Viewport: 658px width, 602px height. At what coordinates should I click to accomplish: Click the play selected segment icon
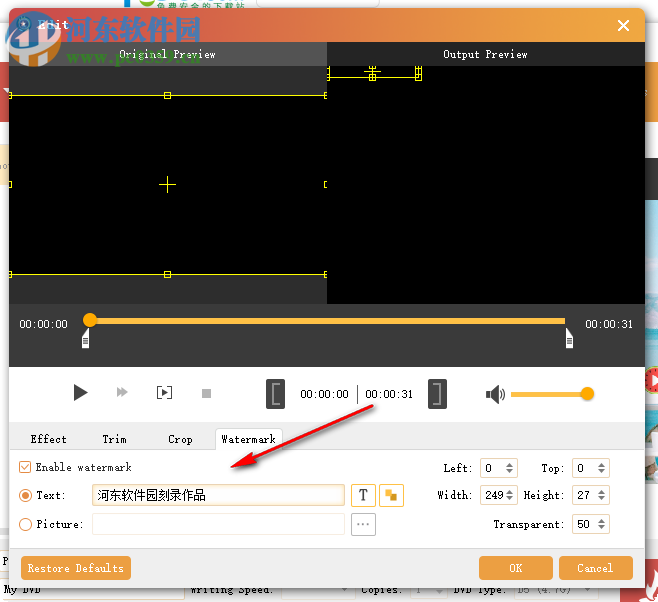164,393
